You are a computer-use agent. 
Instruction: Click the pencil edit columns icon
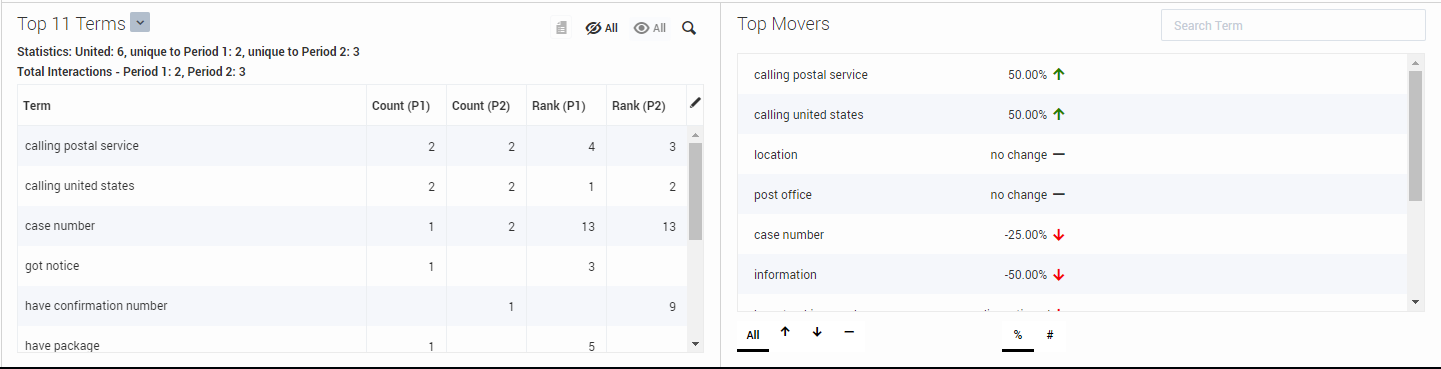(696, 102)
